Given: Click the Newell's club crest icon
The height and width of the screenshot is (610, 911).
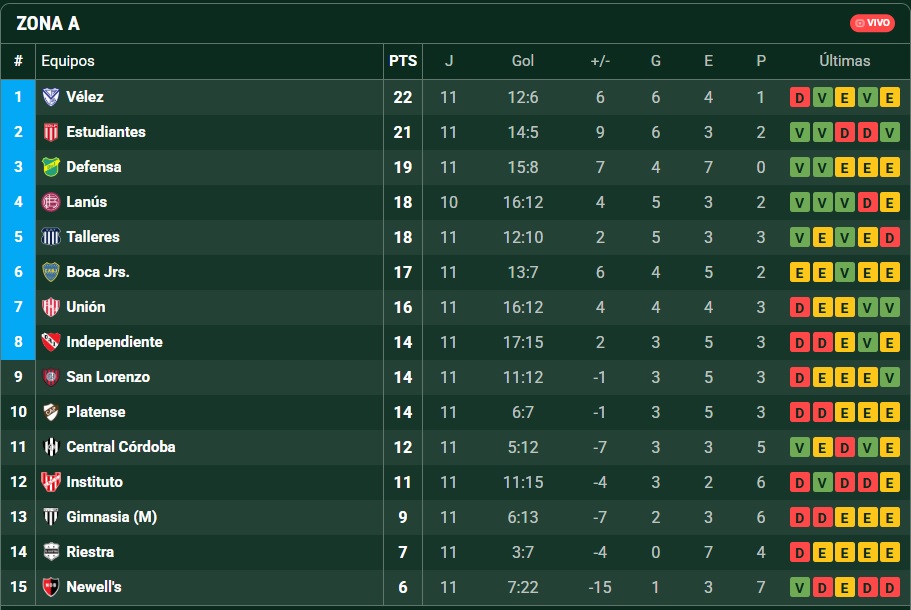Looking at the screenshot, I should (51, 587).
